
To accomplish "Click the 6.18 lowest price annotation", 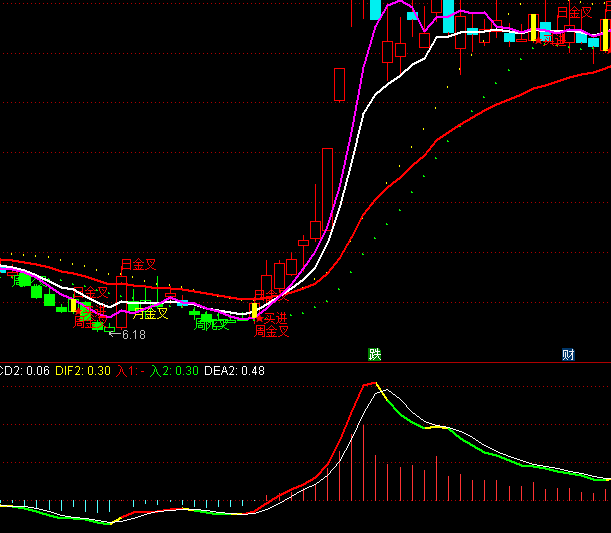I will [132, 335].
